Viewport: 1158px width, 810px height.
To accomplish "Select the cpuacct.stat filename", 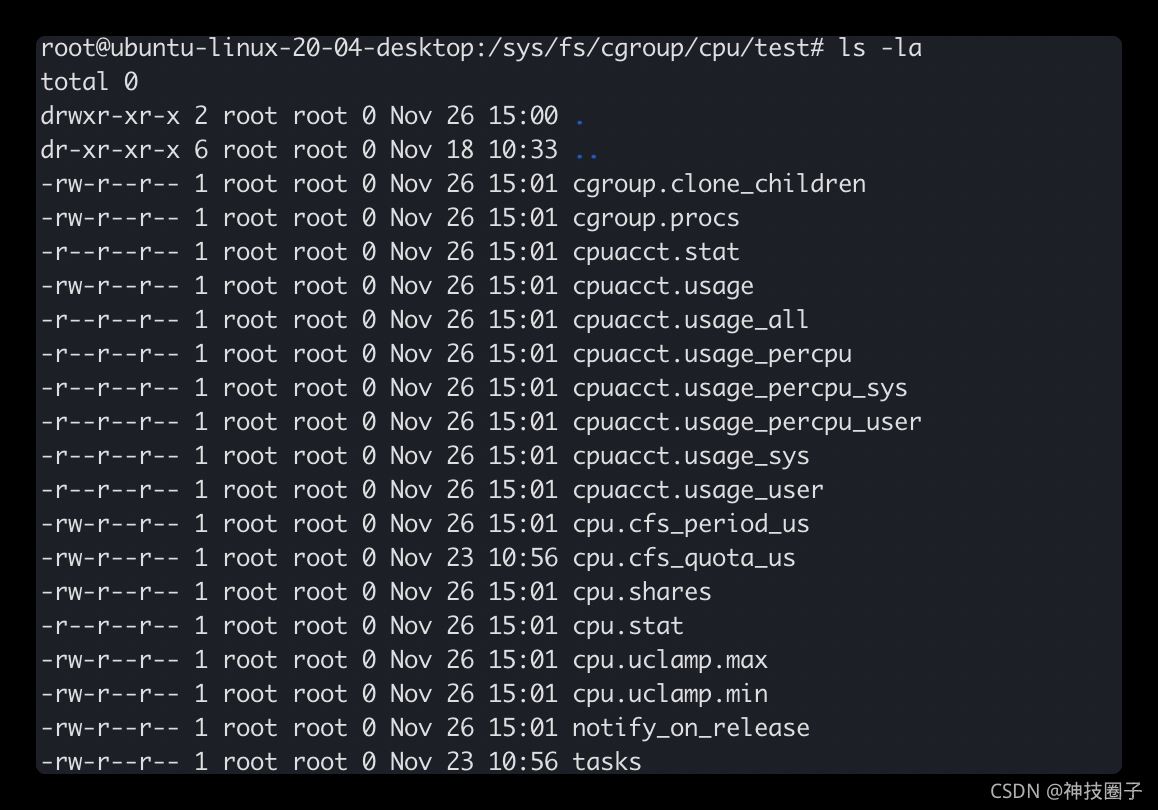I will 655,252.
